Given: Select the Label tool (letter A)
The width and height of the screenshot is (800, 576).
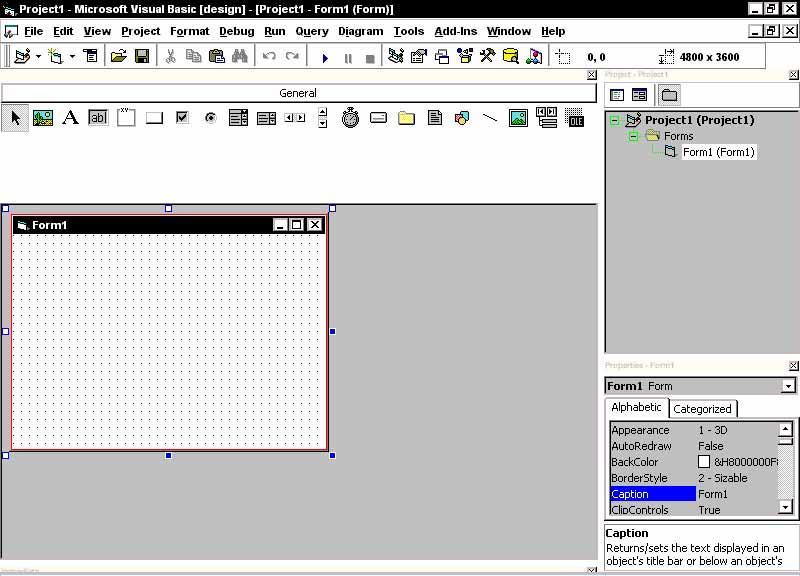Looking at the screenshot, I should point(70,118).
